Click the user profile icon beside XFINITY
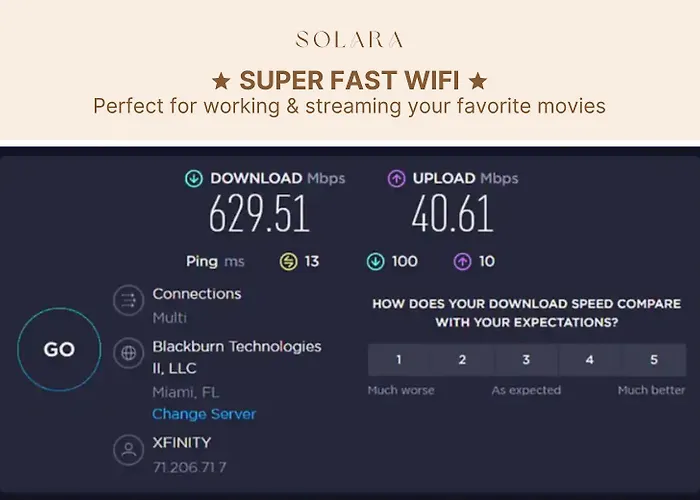 129,450
